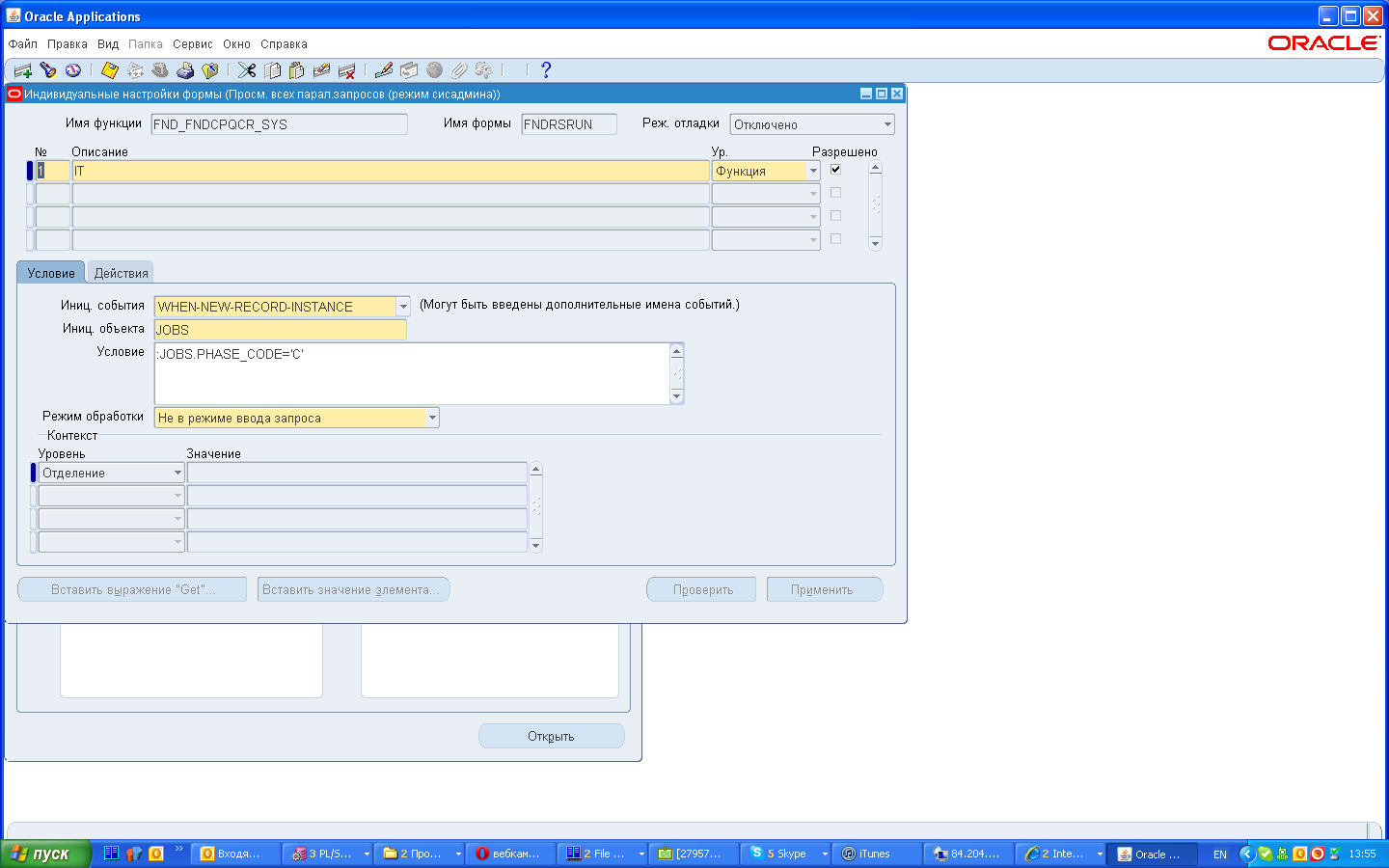This screenshot has width=1389, height=868.
Task: Open the Реж. отладки dropdown
Action: [x=887, y=124]
